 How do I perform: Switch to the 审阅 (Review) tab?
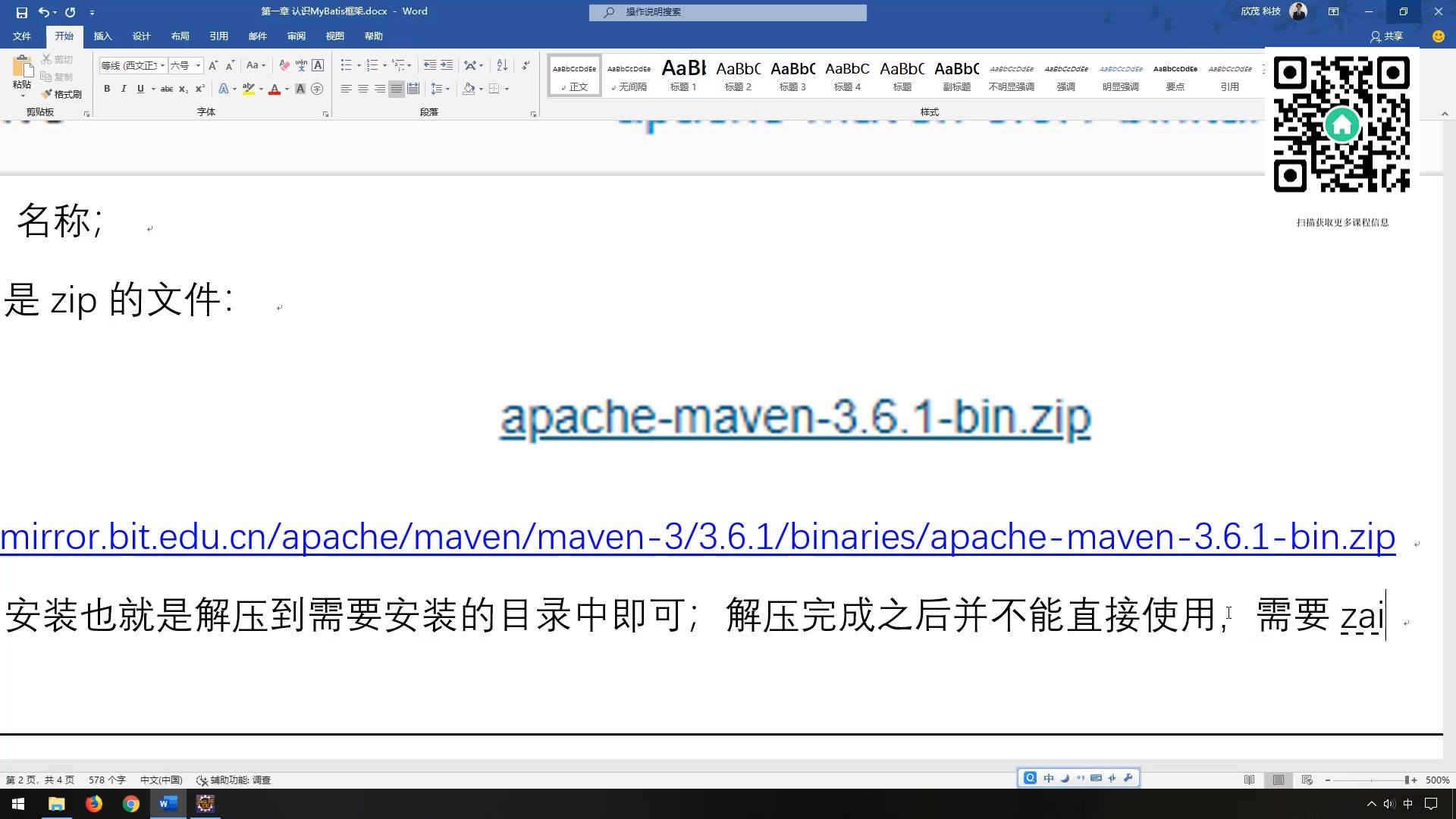(x=296, y=36)
